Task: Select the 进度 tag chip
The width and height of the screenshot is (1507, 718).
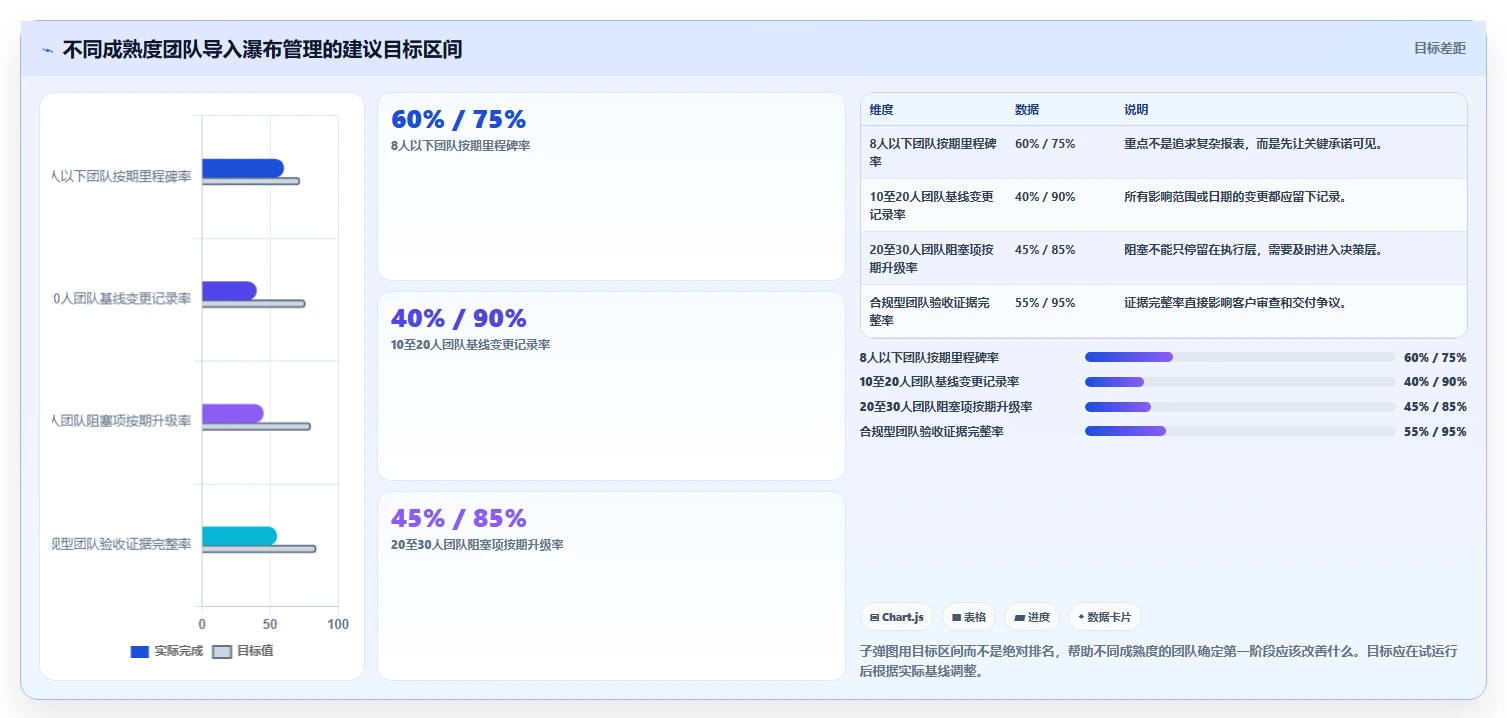Action: tap(1033, 617)
